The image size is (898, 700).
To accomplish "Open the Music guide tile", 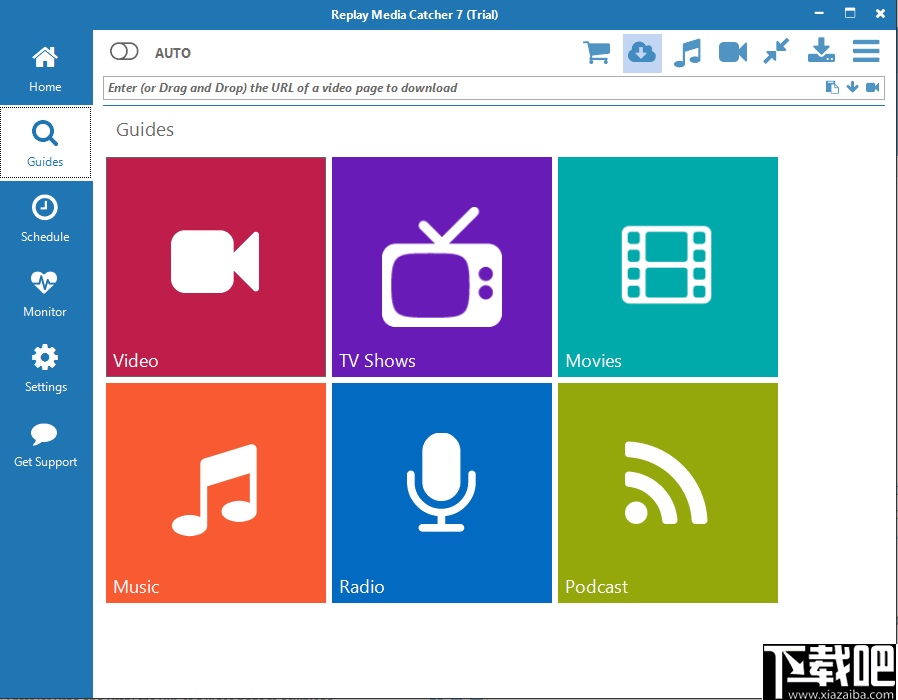I will click(x=216, y=493).
